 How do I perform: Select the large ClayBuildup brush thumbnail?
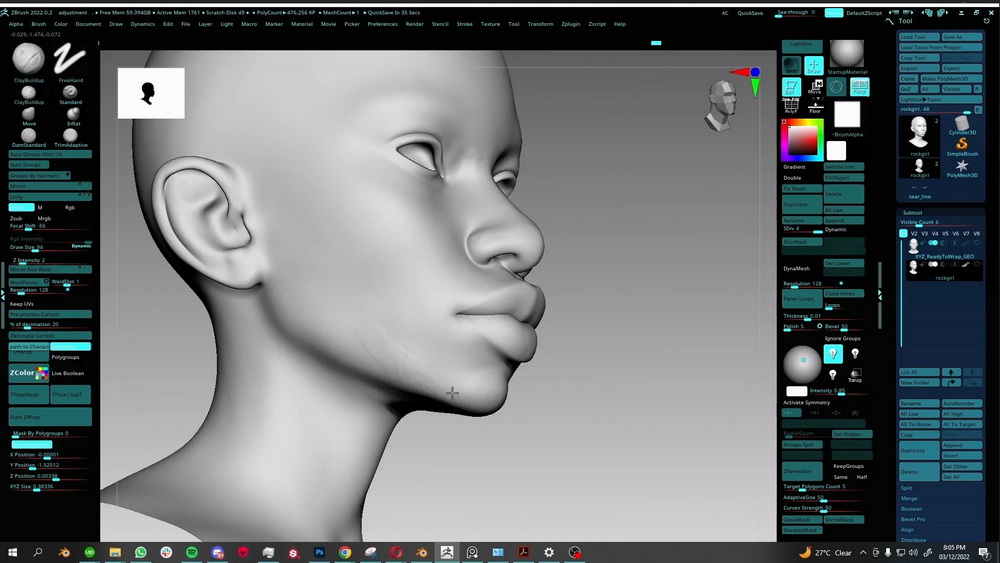point(29,59)
